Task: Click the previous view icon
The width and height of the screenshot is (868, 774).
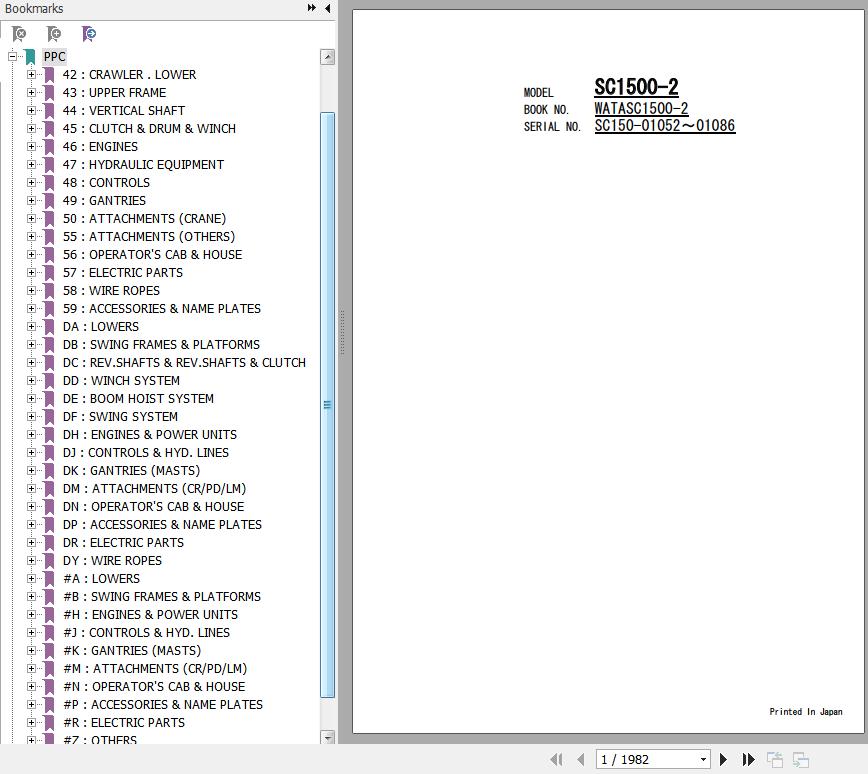Action: click(x=774, y=760)
